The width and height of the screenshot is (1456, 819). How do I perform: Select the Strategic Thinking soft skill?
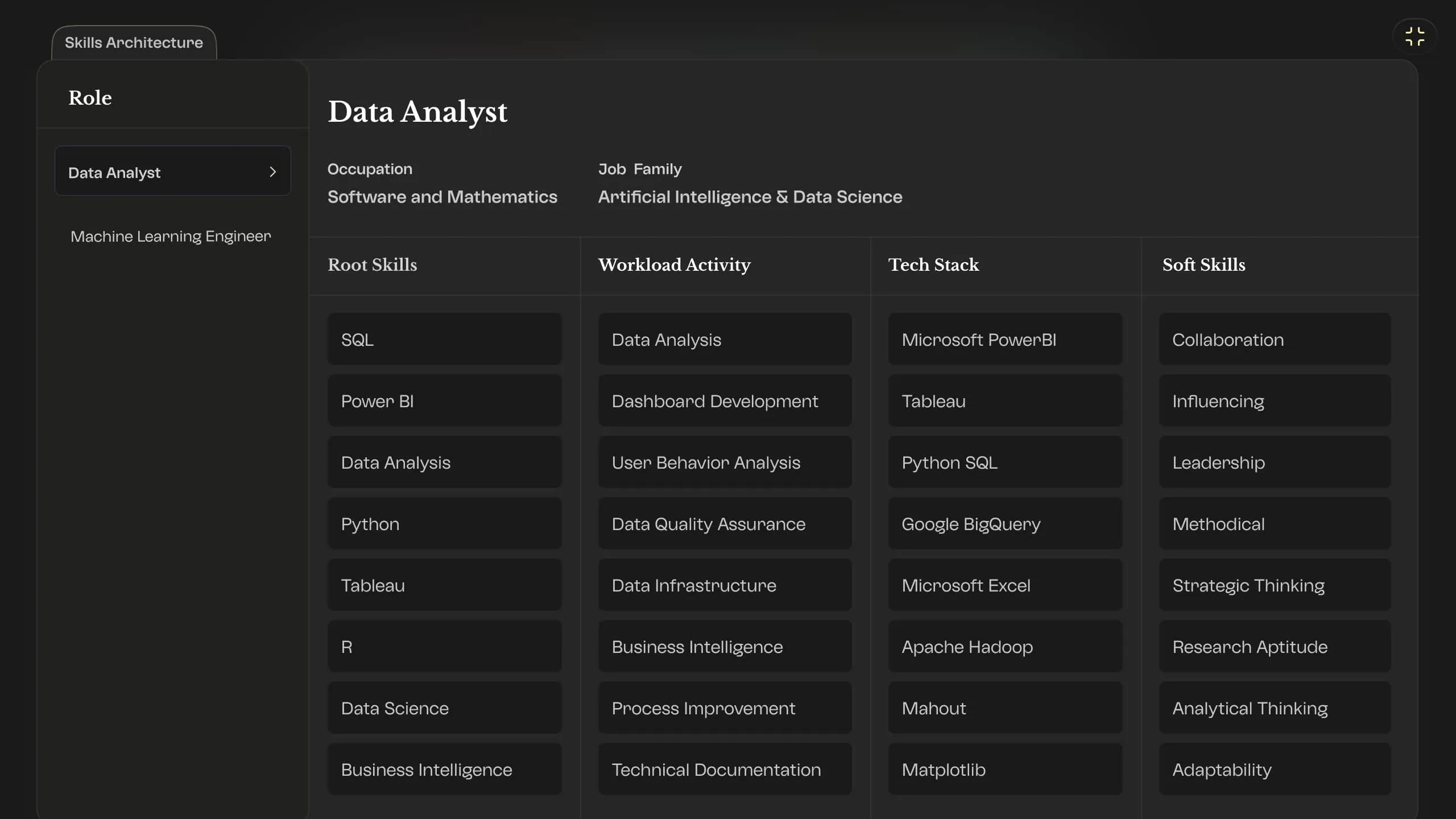[1275, 585]
